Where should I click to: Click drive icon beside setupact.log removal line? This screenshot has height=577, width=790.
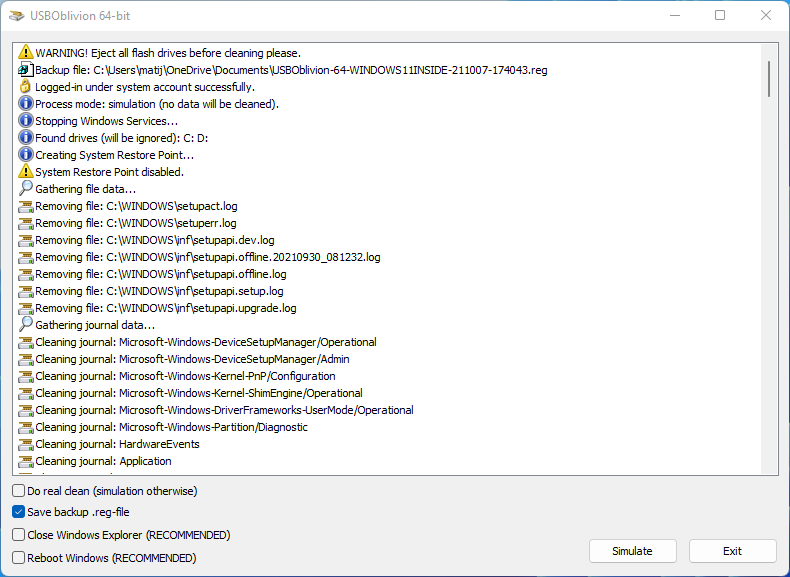click(x=26, y=206)
